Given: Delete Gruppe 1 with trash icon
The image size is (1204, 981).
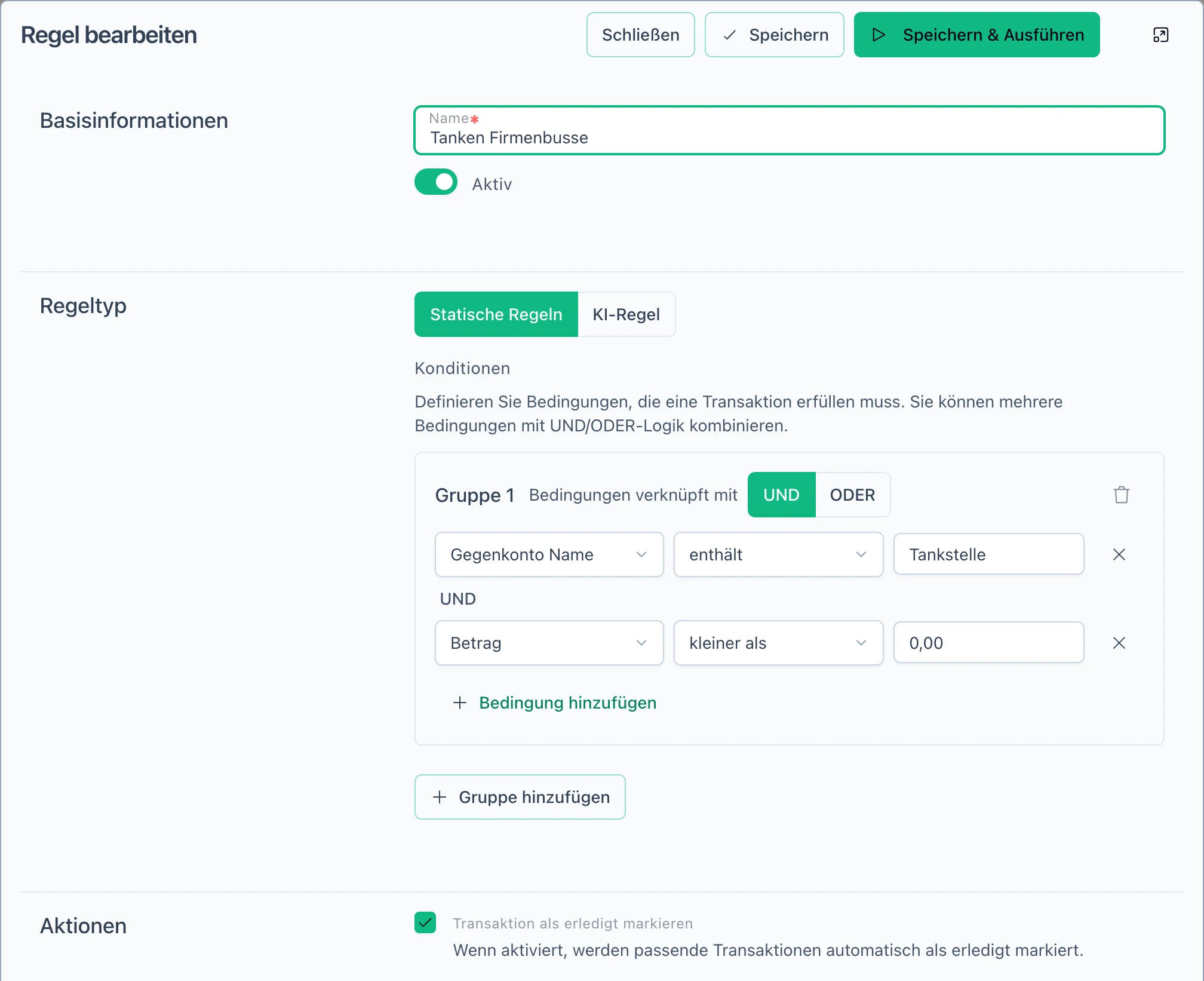Looking at the screenshot, I should tap(1121, 495).
